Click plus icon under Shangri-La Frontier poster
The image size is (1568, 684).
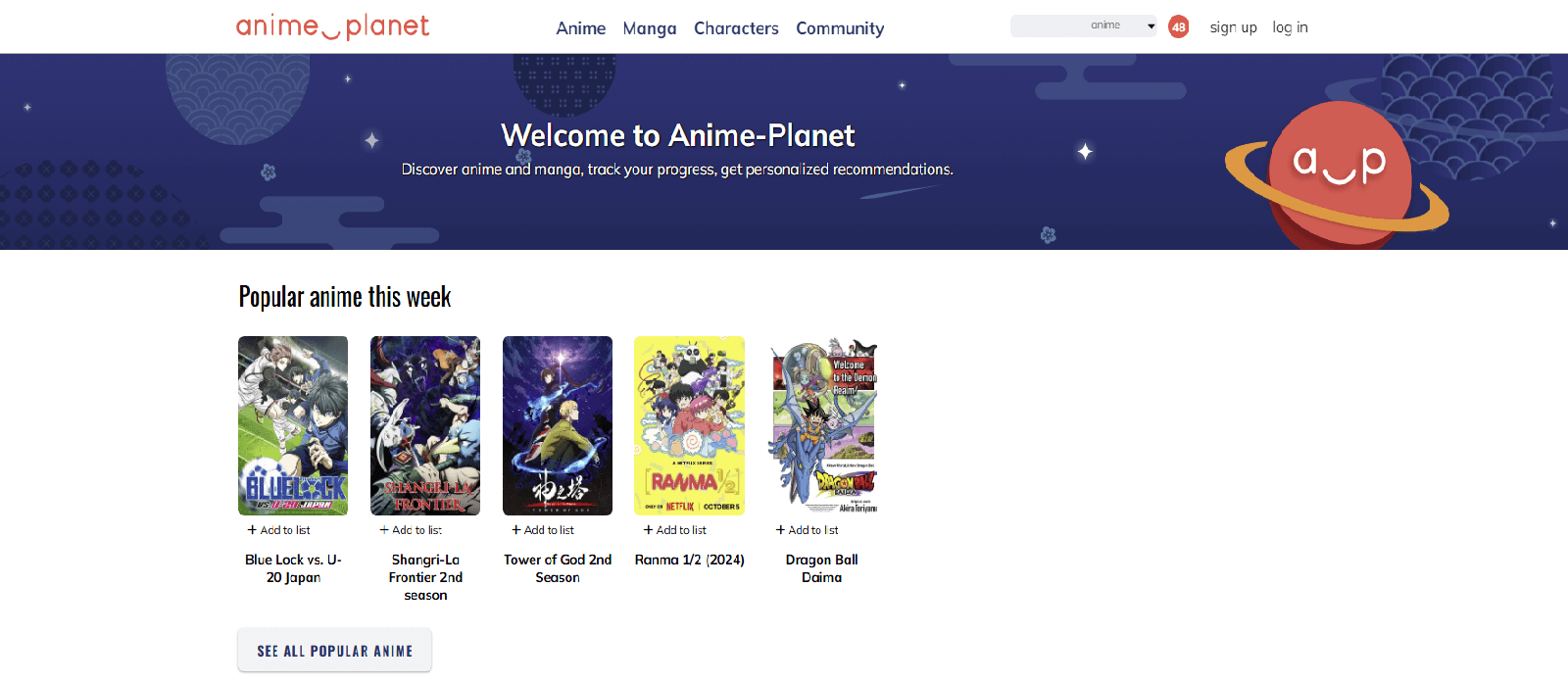pos(384,530)
